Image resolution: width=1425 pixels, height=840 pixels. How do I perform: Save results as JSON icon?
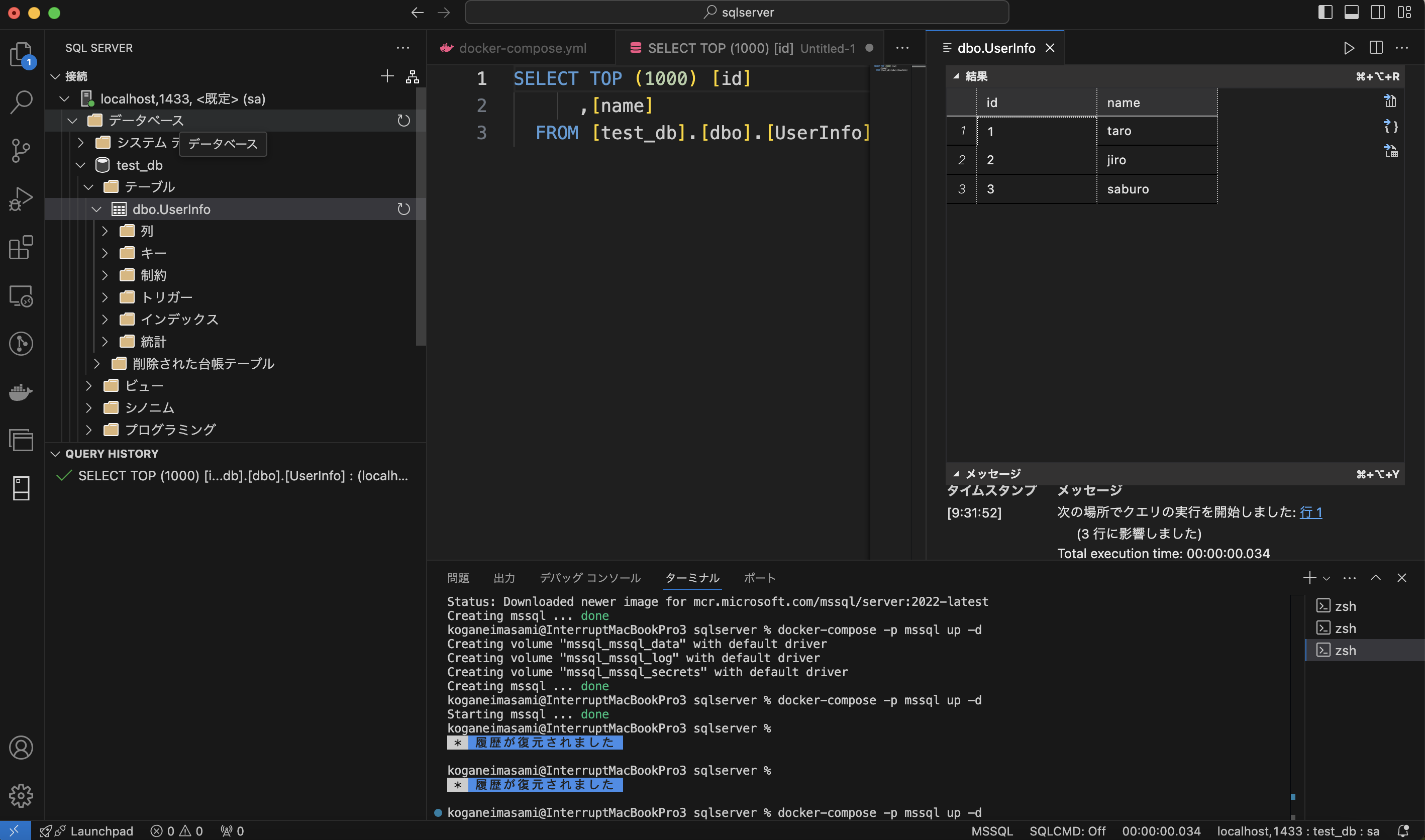tap(1390, 126)
